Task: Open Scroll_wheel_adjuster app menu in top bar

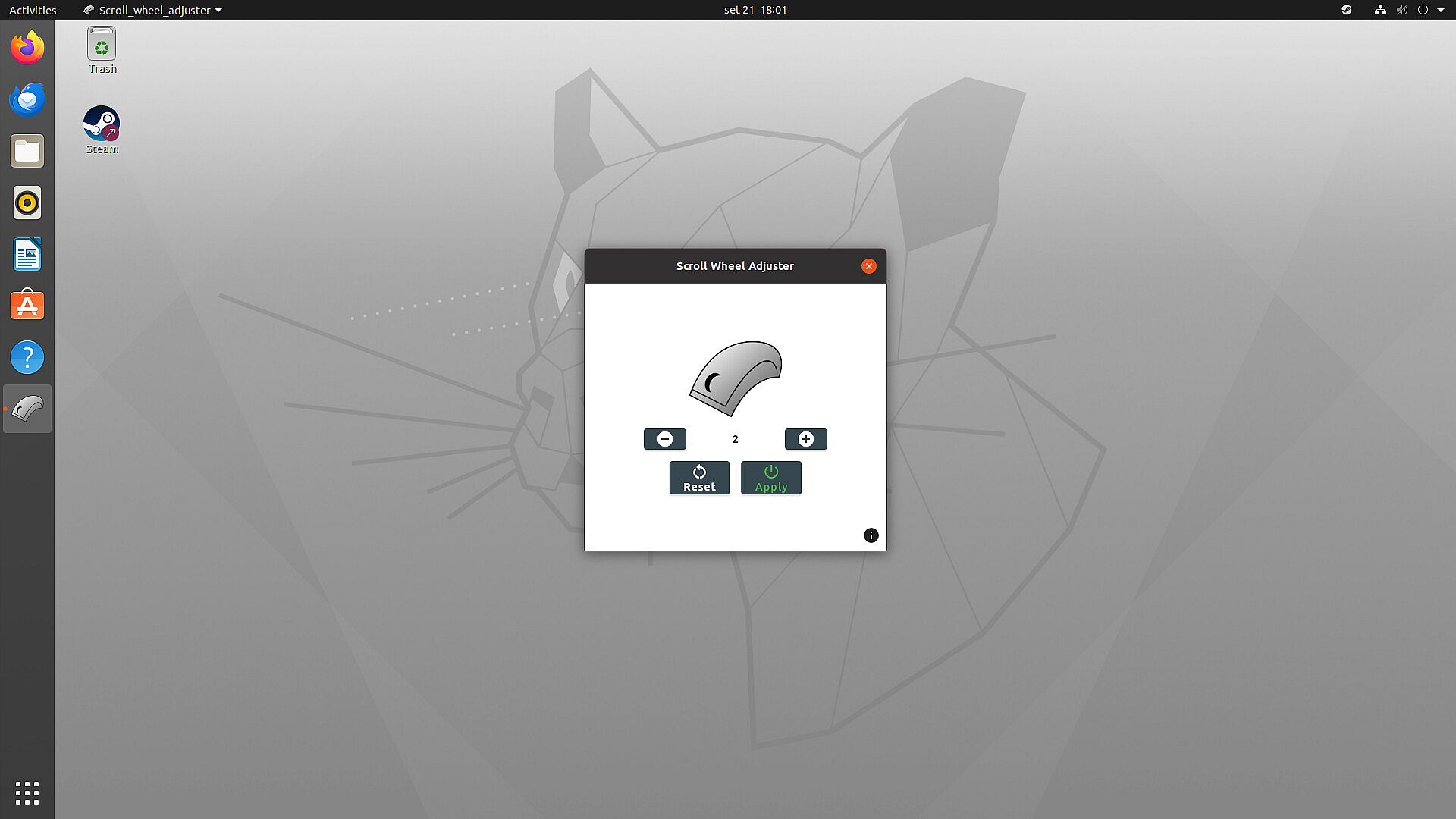Action: (152, 10)
